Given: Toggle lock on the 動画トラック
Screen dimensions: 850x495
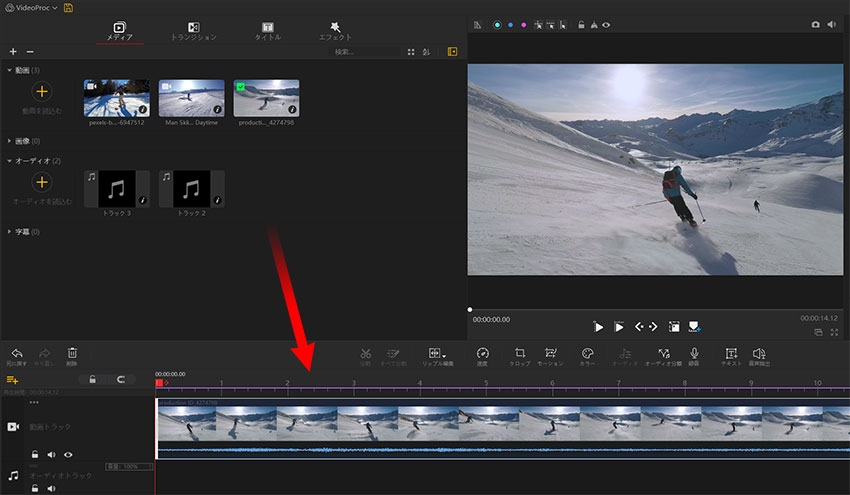Looking at the screenshot, I should click(35, 454).
